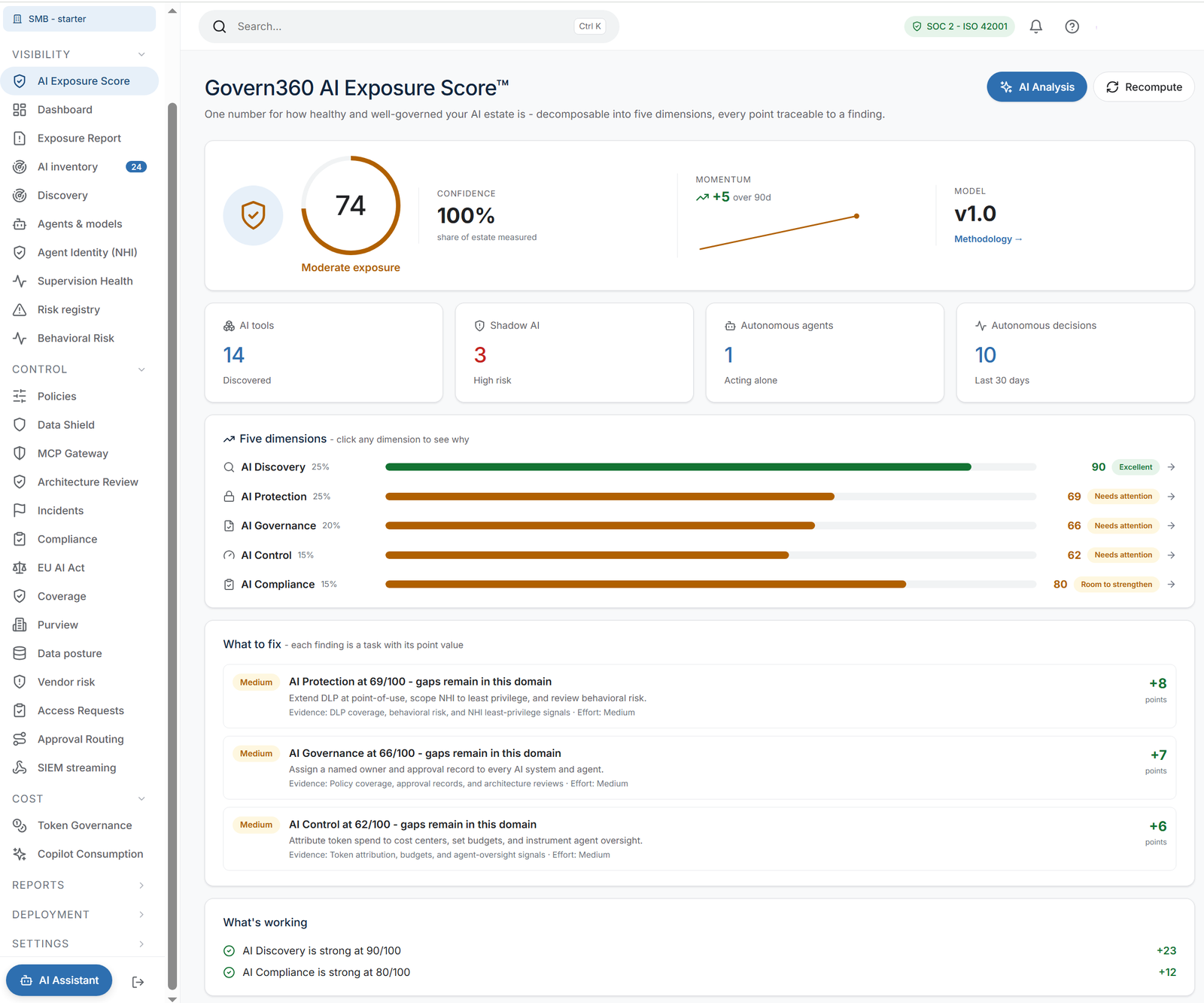Open Architecture Review page
1204x1003 pixels.
79,482
